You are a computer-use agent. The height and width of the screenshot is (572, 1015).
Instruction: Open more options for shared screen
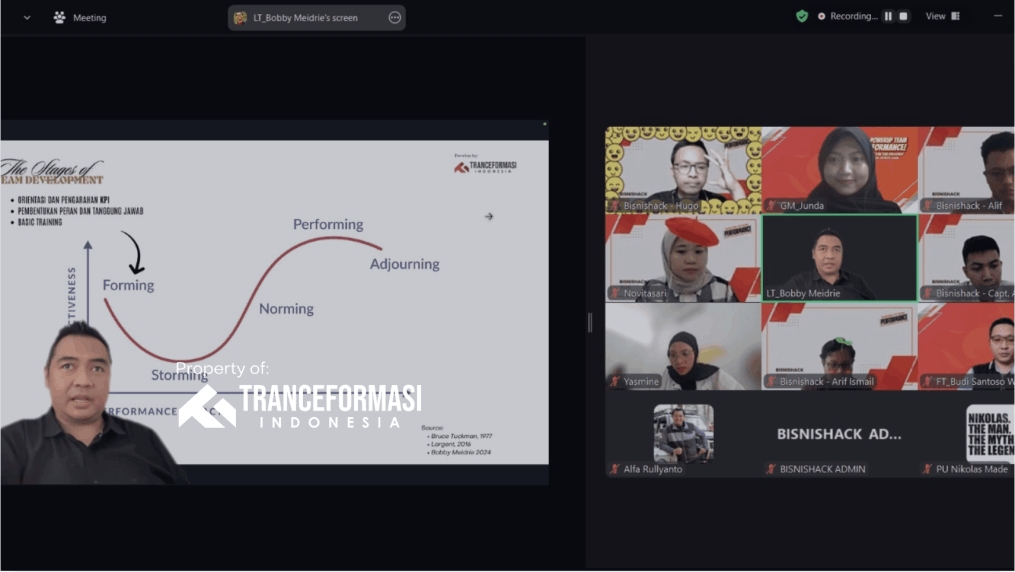(394, 17)
